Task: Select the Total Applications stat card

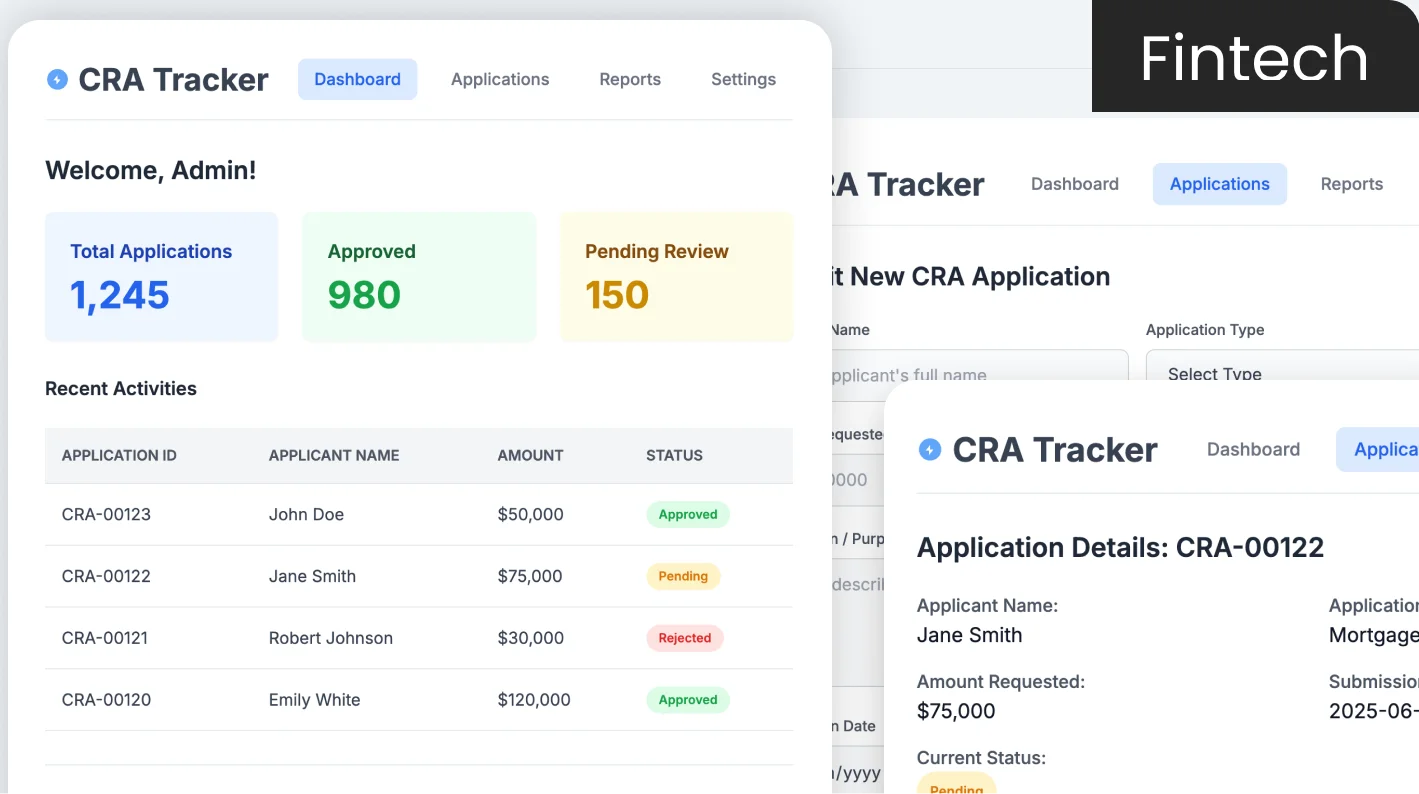Action: click(x=161, y=276)
